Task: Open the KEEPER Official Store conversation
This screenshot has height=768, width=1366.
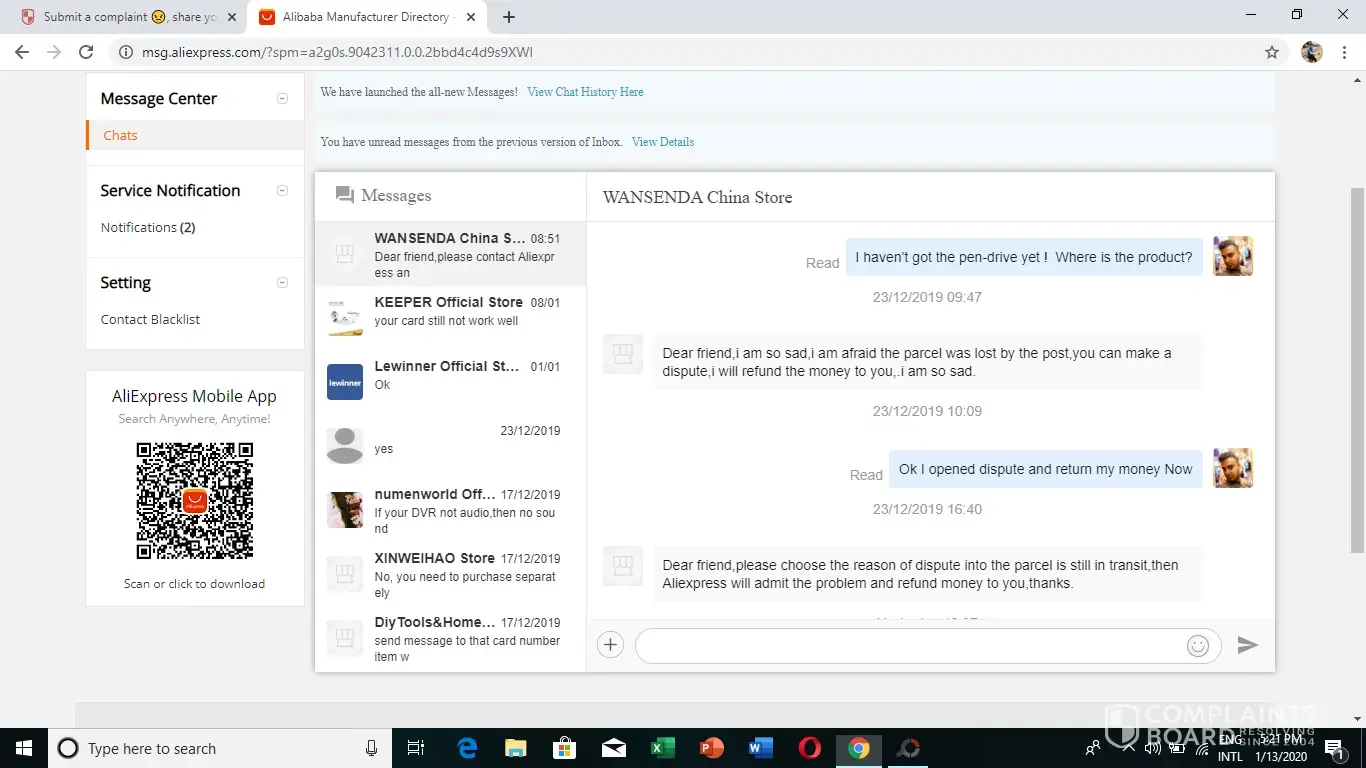Action: (x=450, y=311)
